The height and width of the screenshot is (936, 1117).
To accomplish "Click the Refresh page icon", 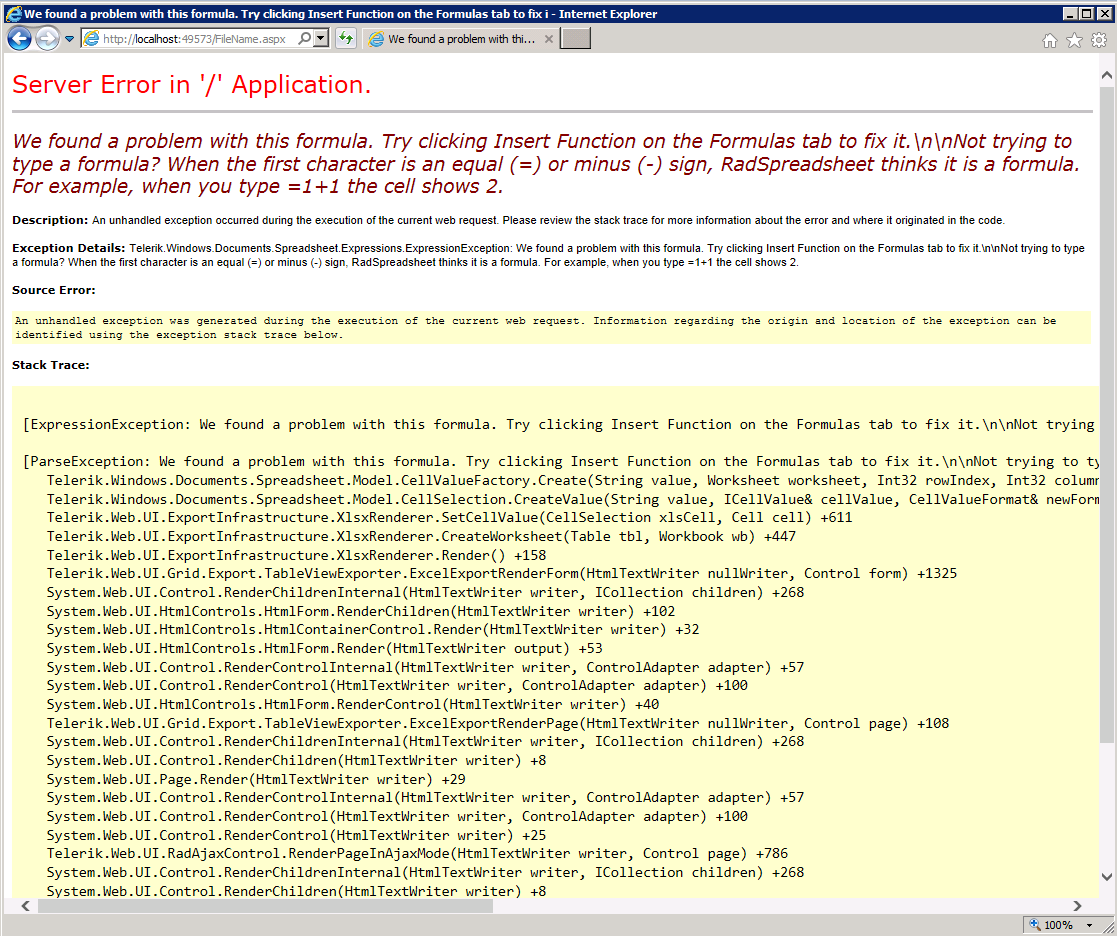I will pyautogui.click(x=346, y=38).
